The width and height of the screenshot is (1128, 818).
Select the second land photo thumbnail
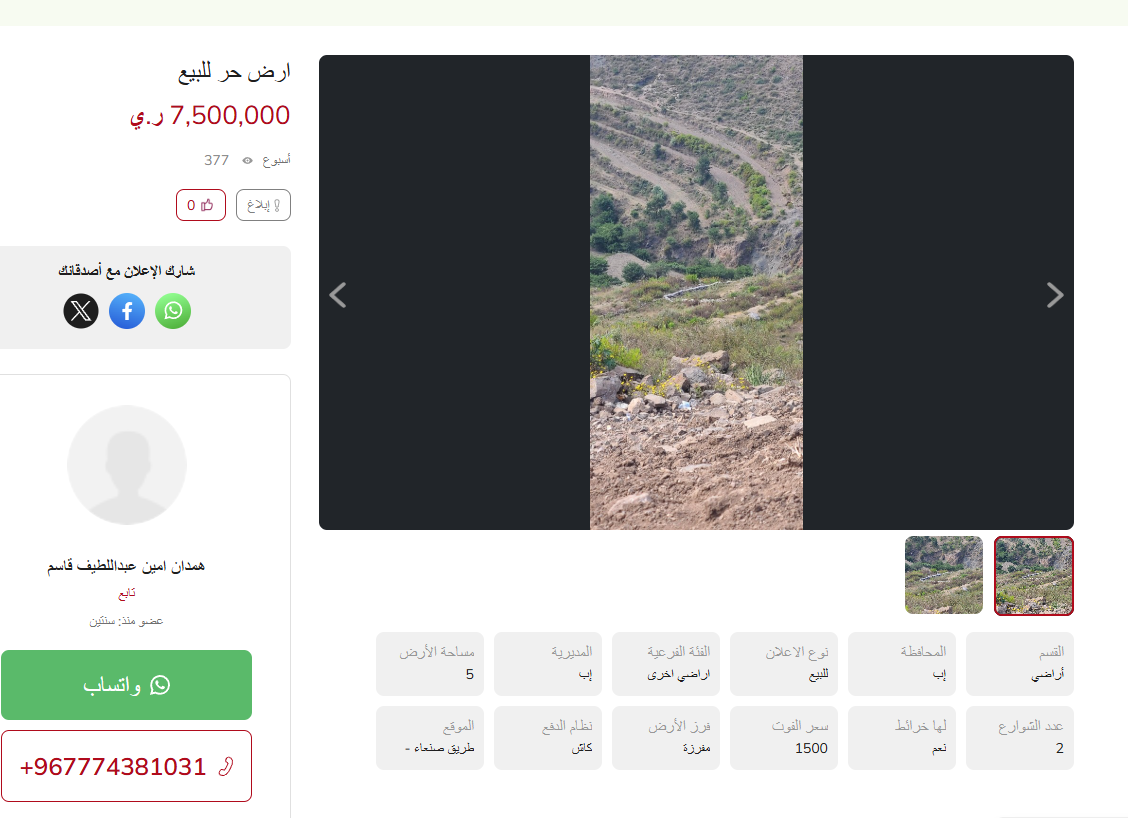[x=944, y=575]
